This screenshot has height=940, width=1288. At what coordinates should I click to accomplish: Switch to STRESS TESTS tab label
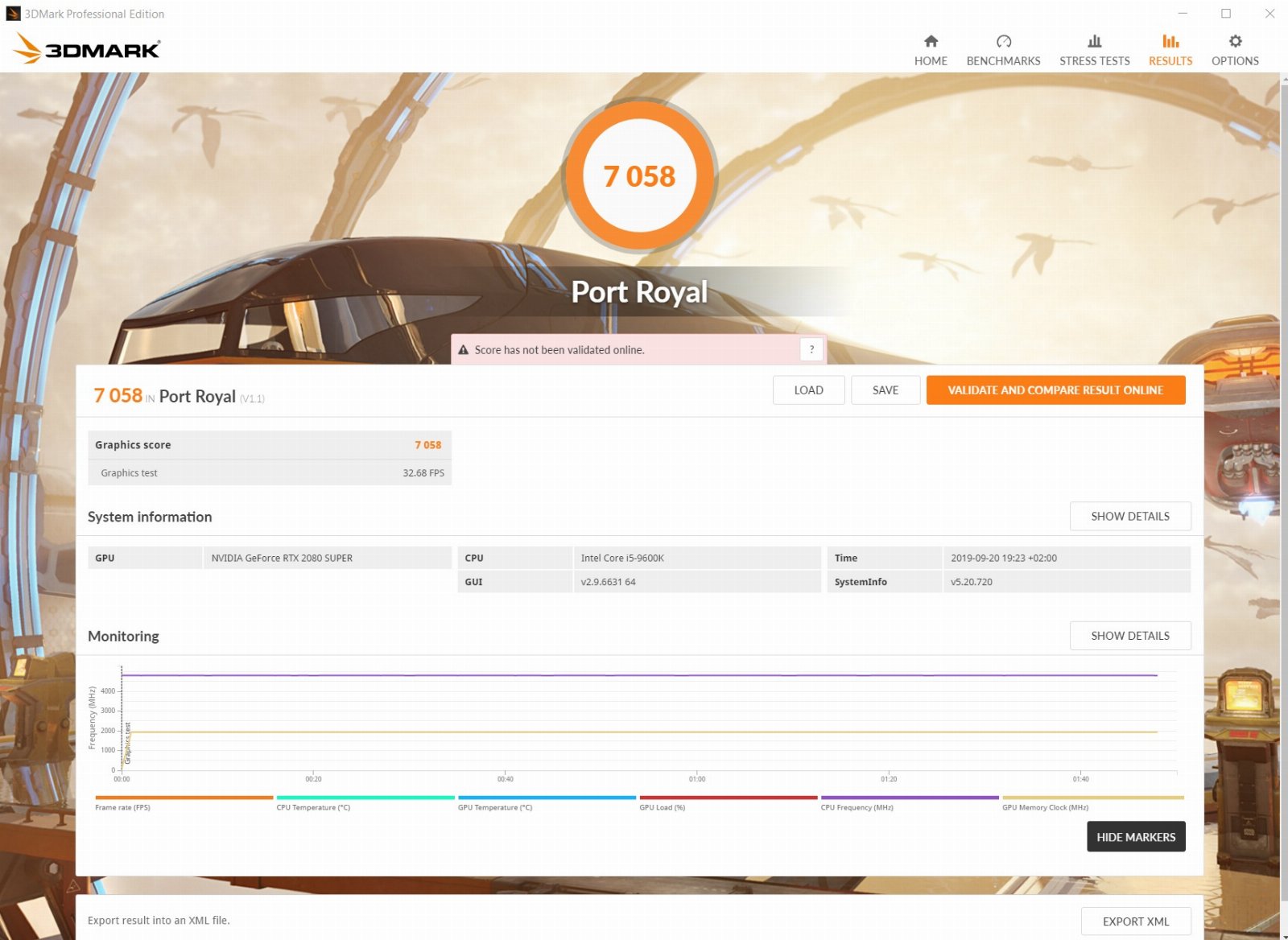[1094, 61]
